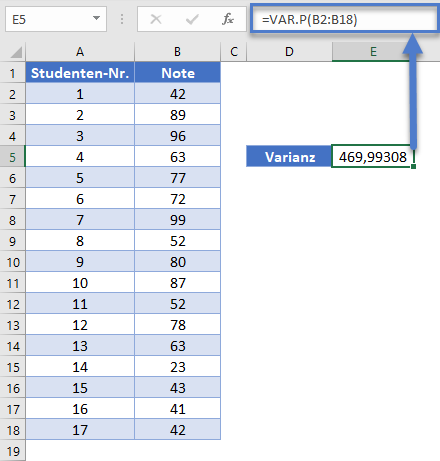Viewport: 440px width, 461px height.
Task: Click the Enter checkmark formula icon
Action: coord(192,19)
